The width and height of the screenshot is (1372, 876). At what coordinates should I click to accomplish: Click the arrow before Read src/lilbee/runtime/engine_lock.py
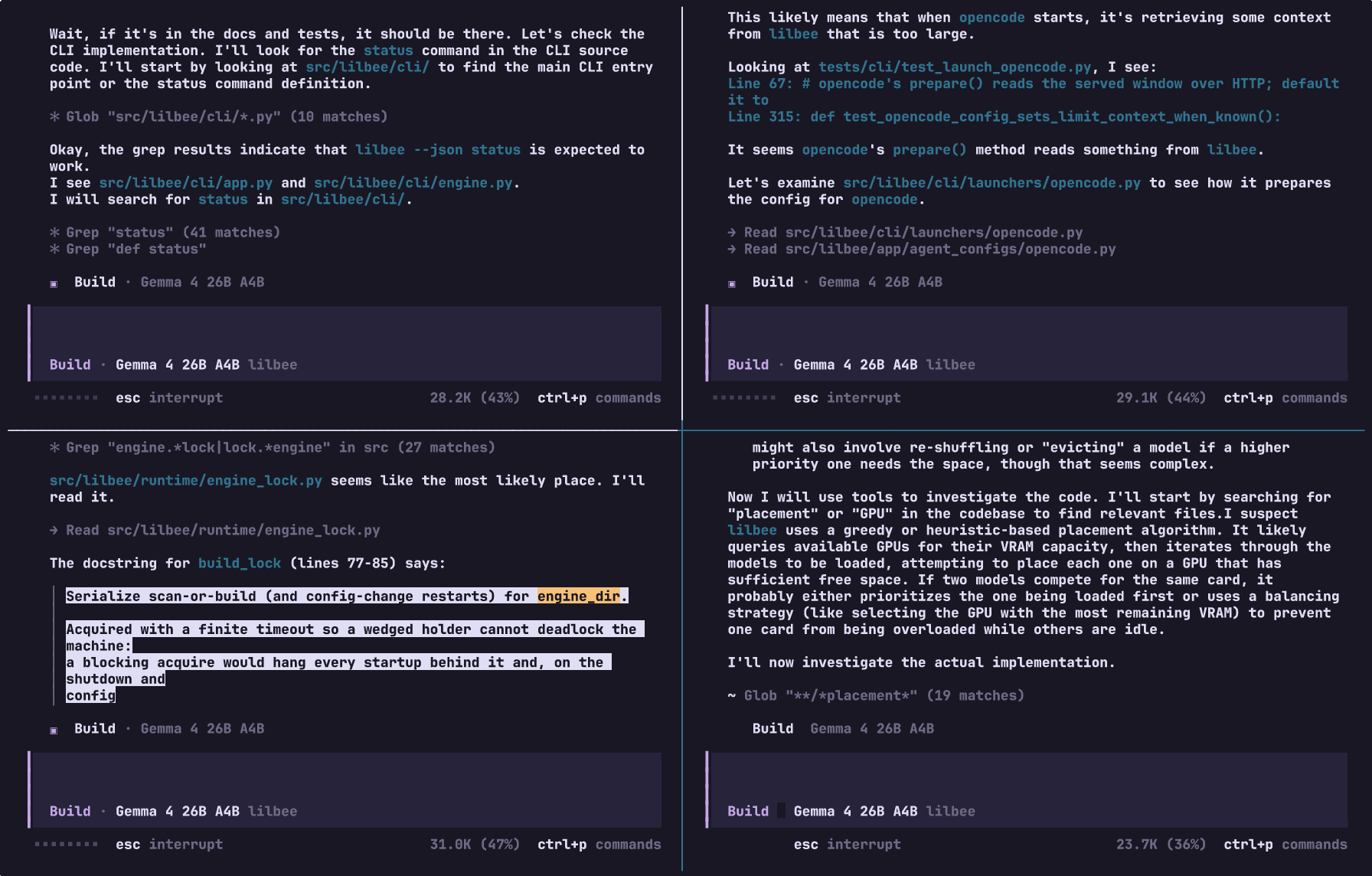click(x=54, y=530)
